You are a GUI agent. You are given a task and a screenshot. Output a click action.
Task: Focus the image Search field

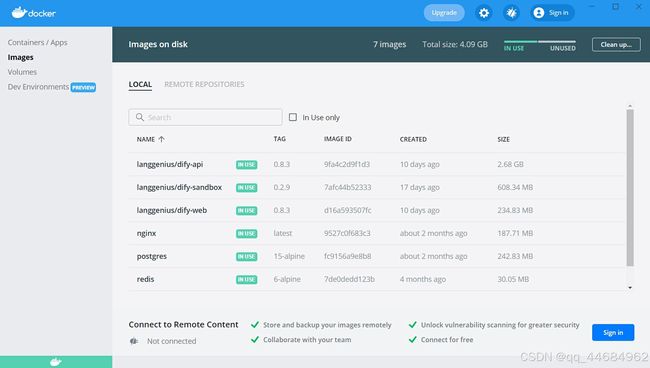pos(205,117)
